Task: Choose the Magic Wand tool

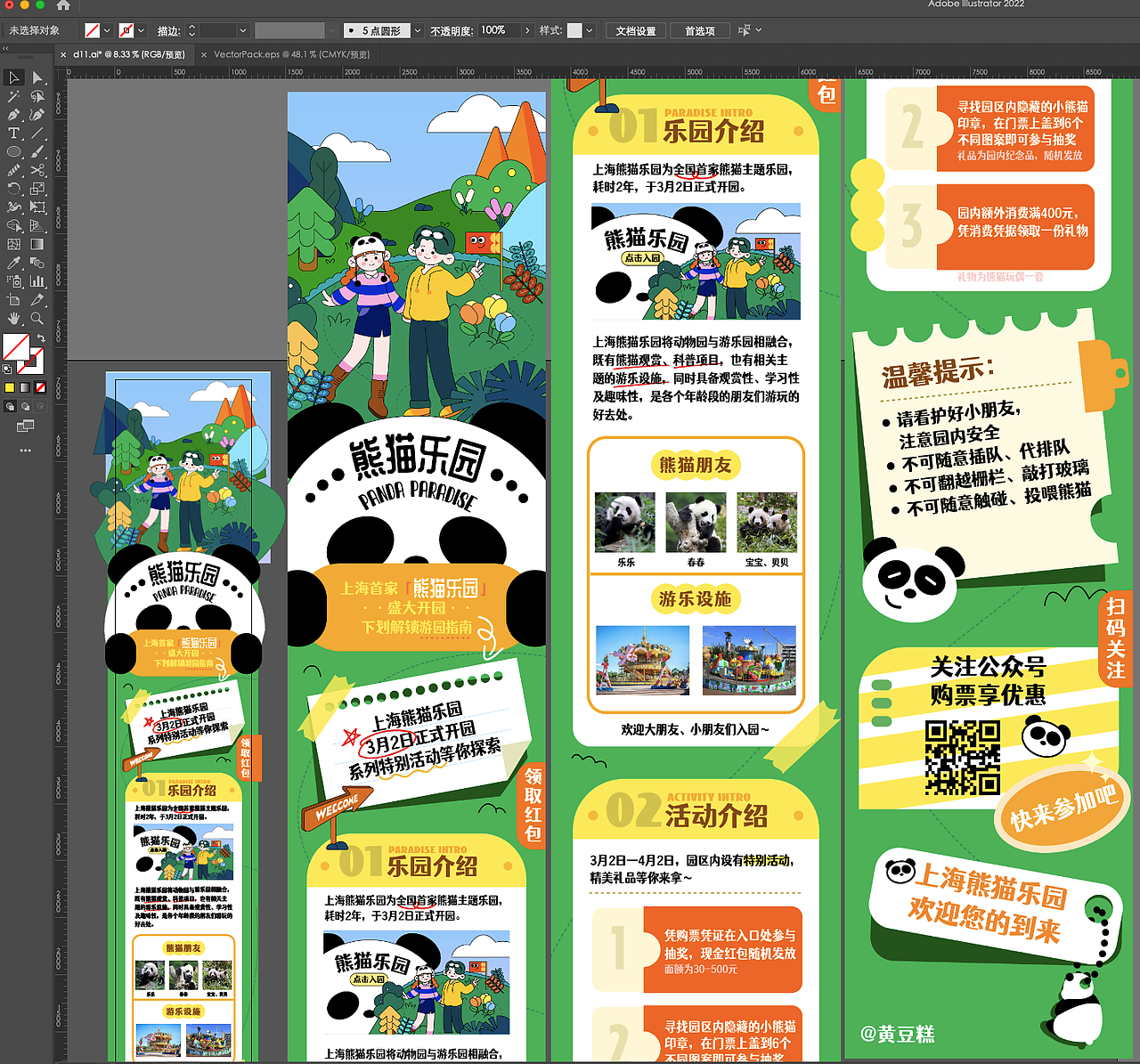Action: (13, 96)
